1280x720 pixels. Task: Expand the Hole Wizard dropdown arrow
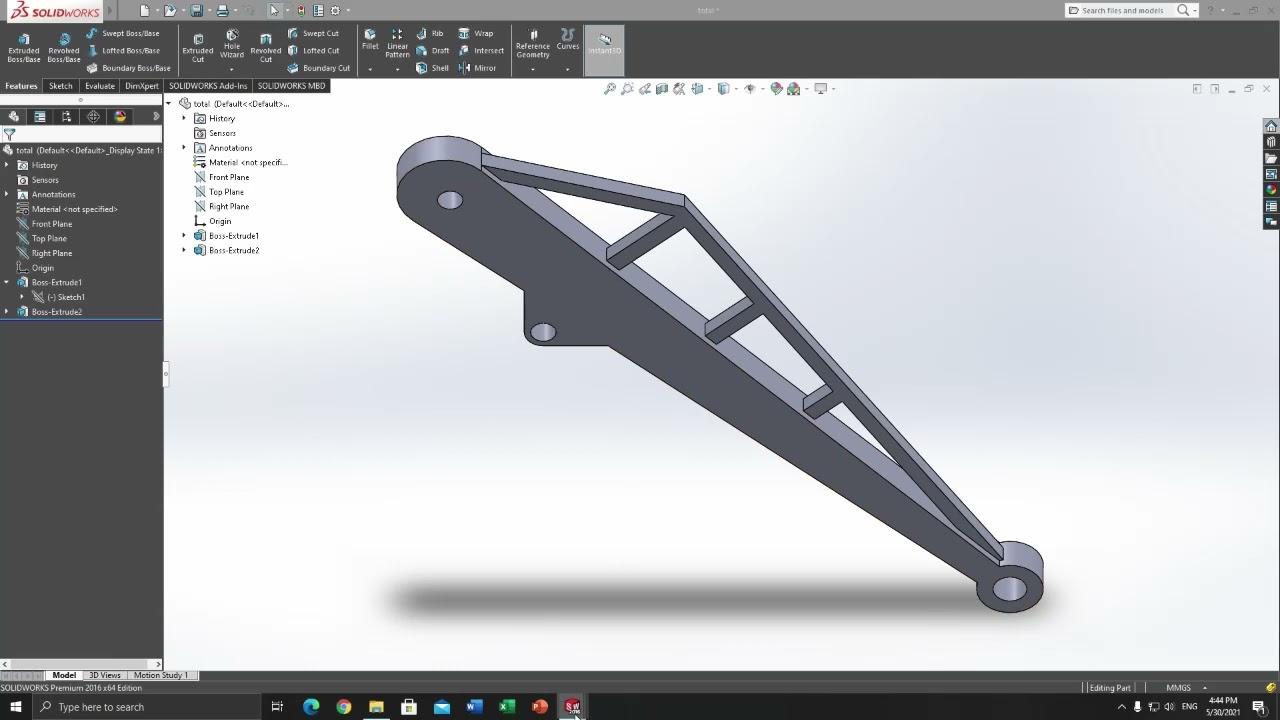coord(232,69)
